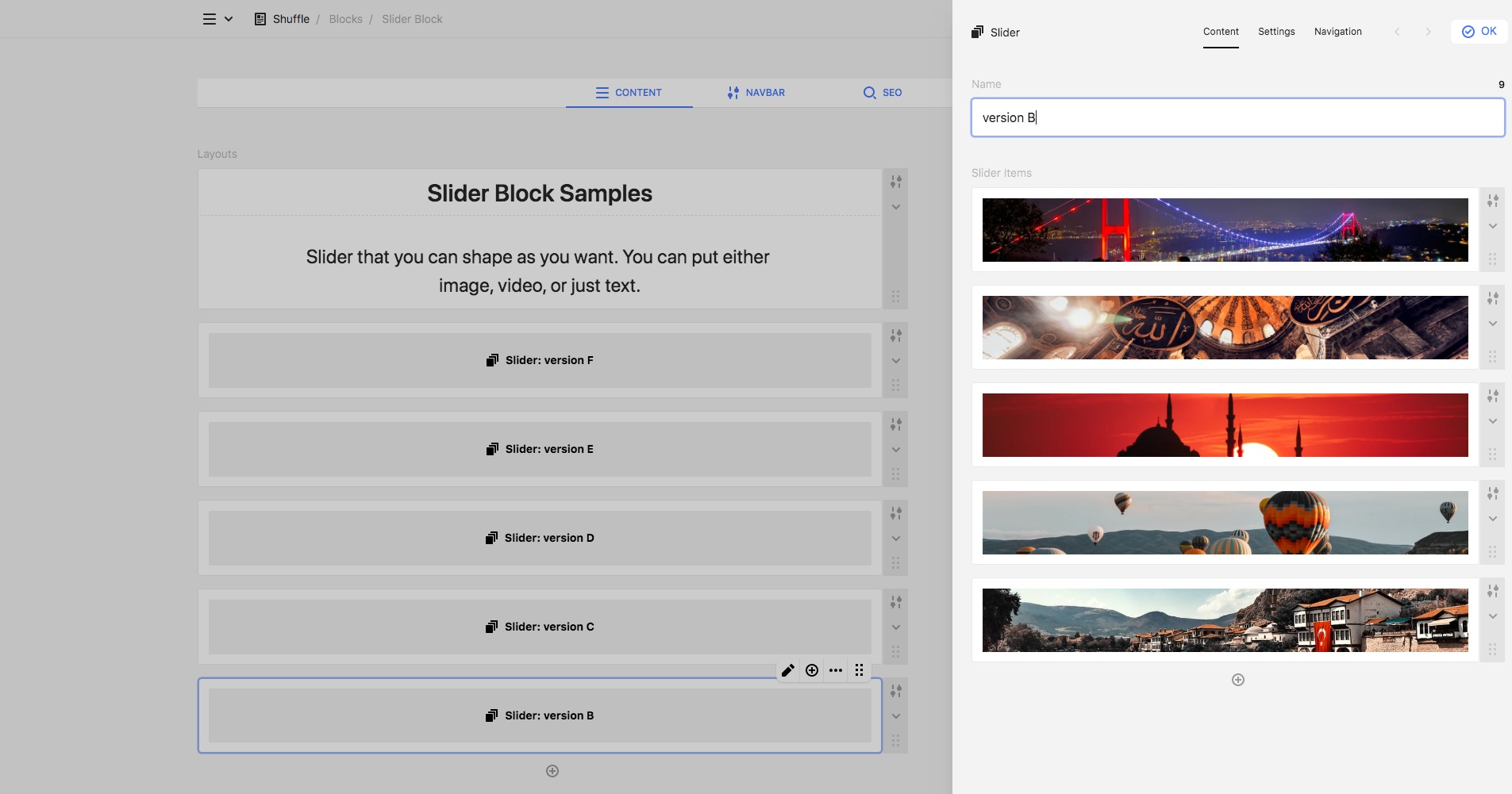The width and height of the screenshot is (1512, 794).
Task: Click settings icon beside Slider version F
Action: [x=895, y=336]
